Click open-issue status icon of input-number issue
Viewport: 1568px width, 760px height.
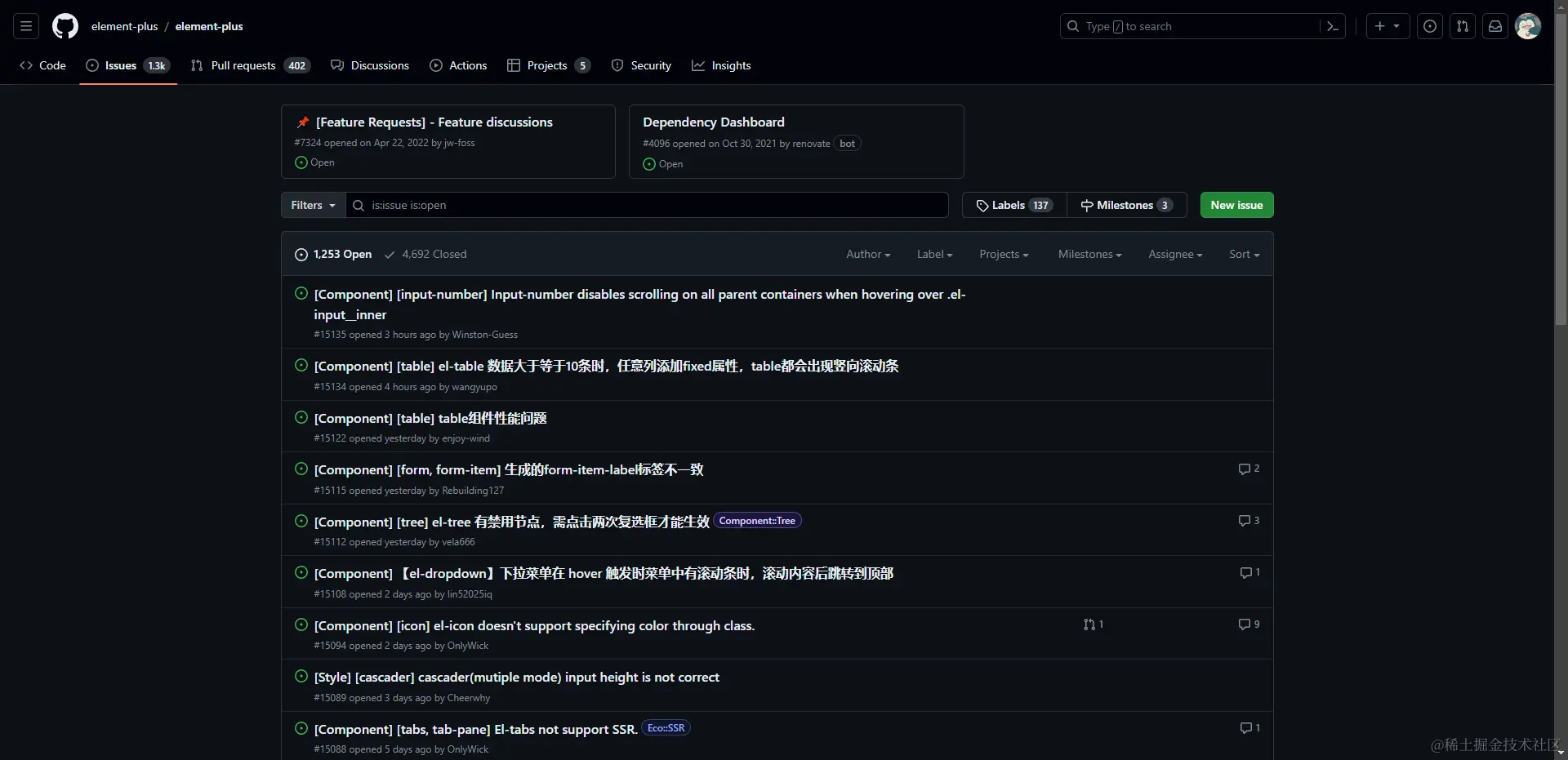301,293
